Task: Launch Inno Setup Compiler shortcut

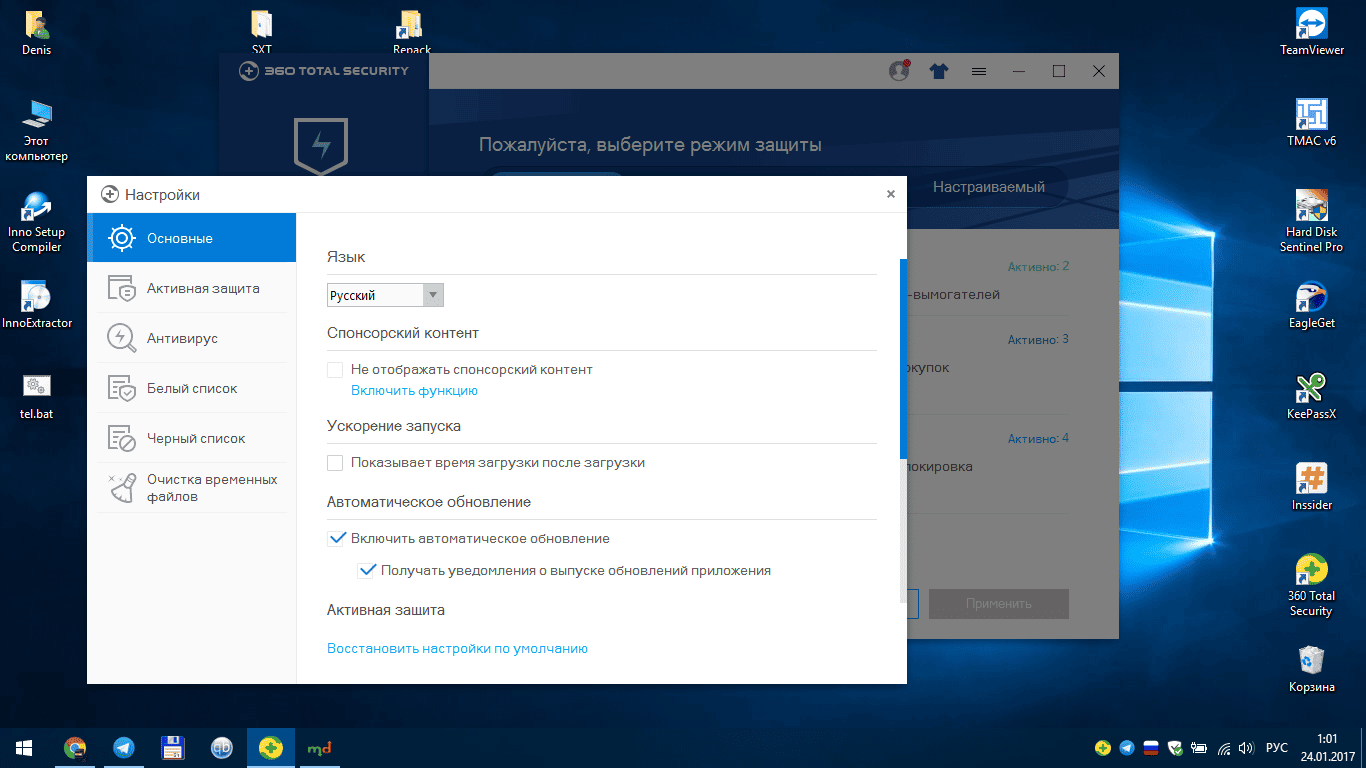Action: click(x=36, y=222)
